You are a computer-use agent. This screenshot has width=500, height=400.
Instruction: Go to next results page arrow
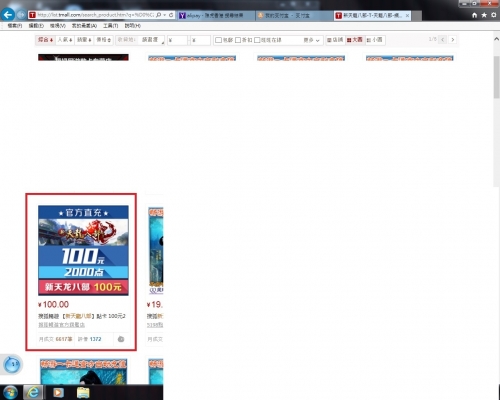(x=452, y=40)
